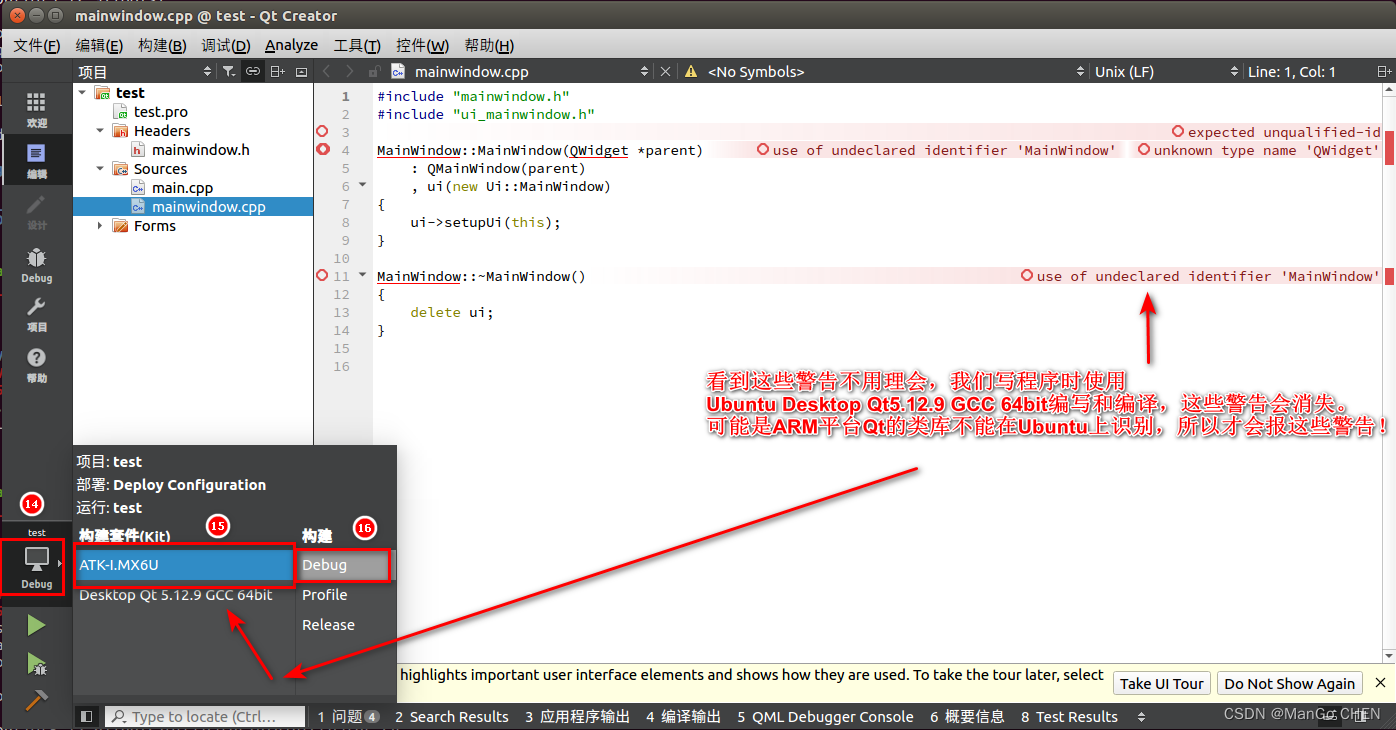Expand the Forms folder
Screen dimensions: 1396x730
point(100,226)
